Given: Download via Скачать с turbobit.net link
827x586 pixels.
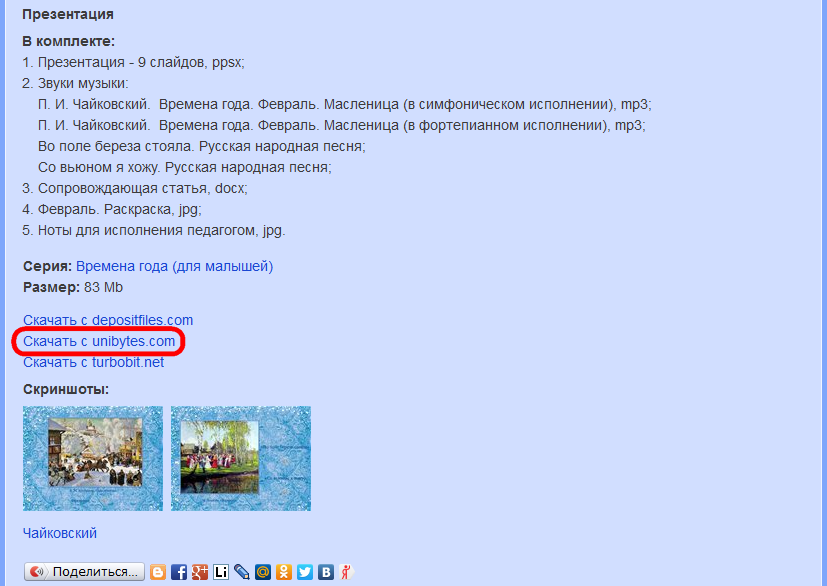Looking at the screenshot, I should 93,362.
